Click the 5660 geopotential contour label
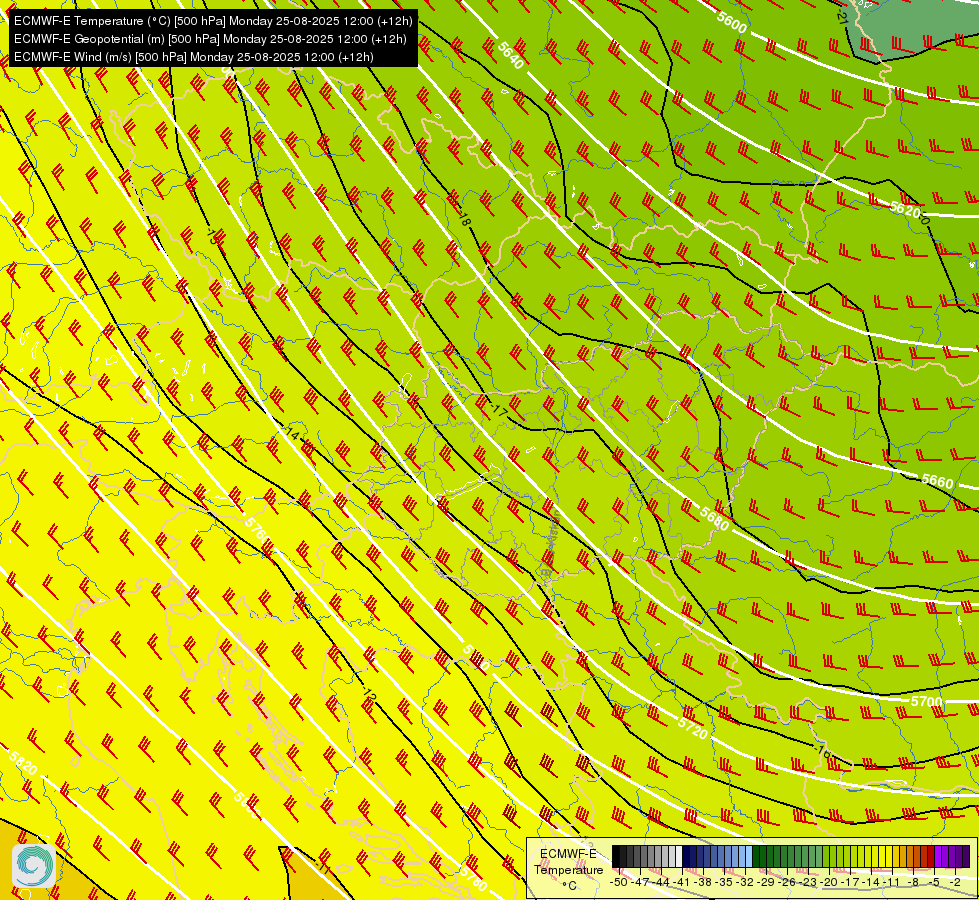The width and height of the screenshot is (979, 900). tap(938, 481)
